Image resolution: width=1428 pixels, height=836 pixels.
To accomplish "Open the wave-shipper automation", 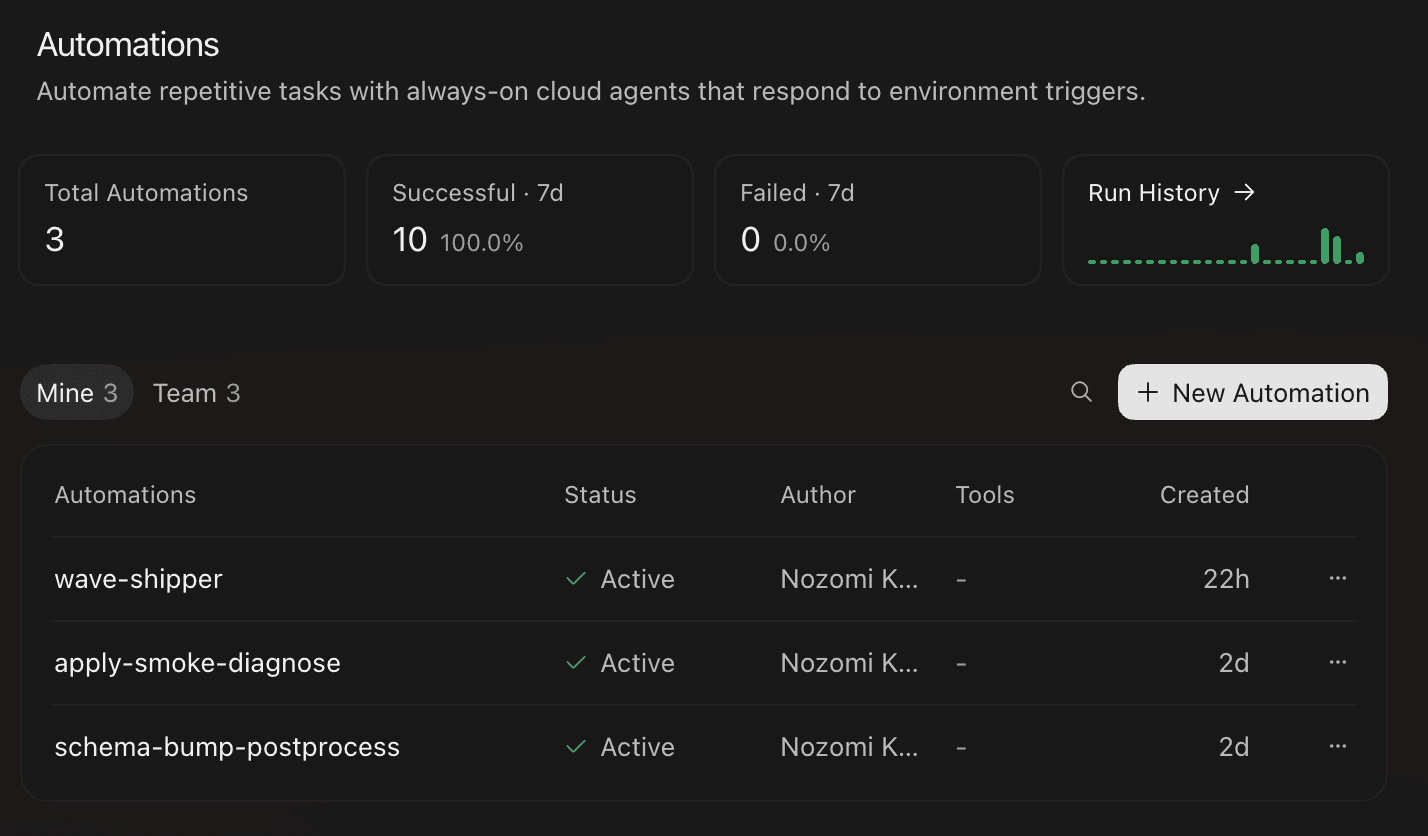I will pos(138,579).
